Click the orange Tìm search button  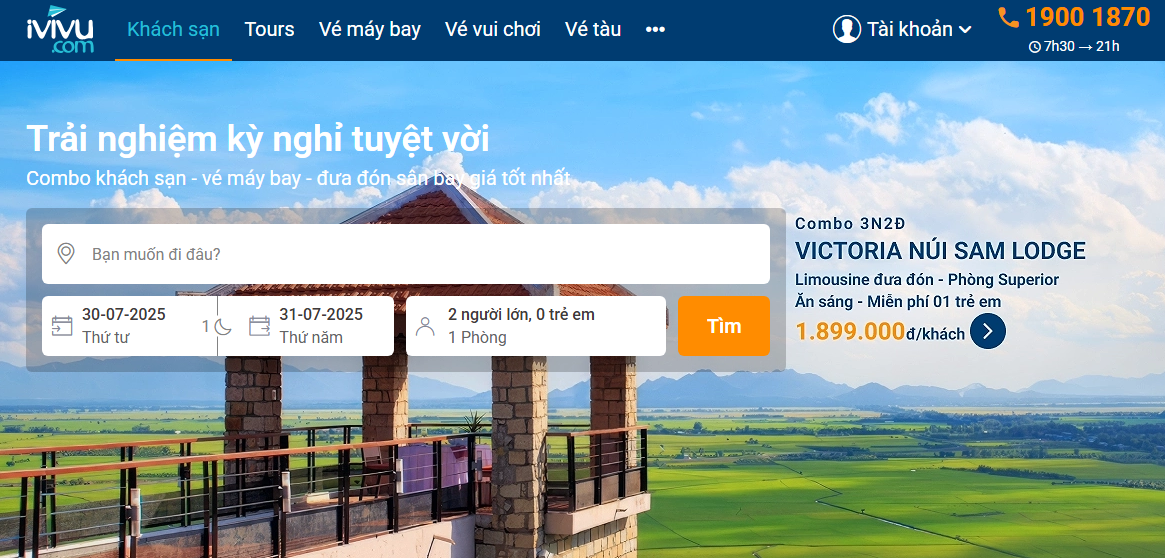pos(724,326)
